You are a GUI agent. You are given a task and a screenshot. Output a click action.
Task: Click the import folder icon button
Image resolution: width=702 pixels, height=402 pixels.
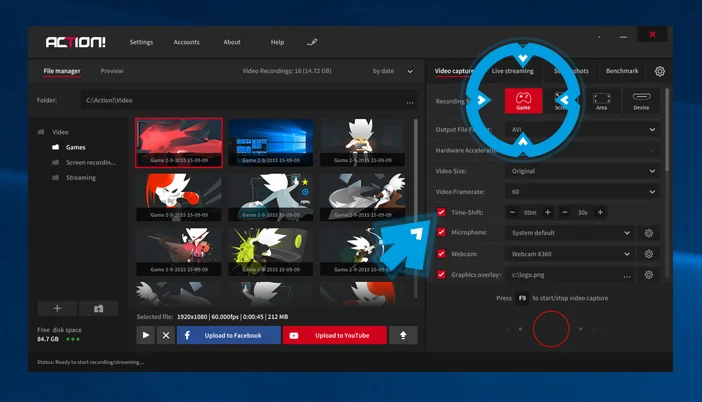98,308
